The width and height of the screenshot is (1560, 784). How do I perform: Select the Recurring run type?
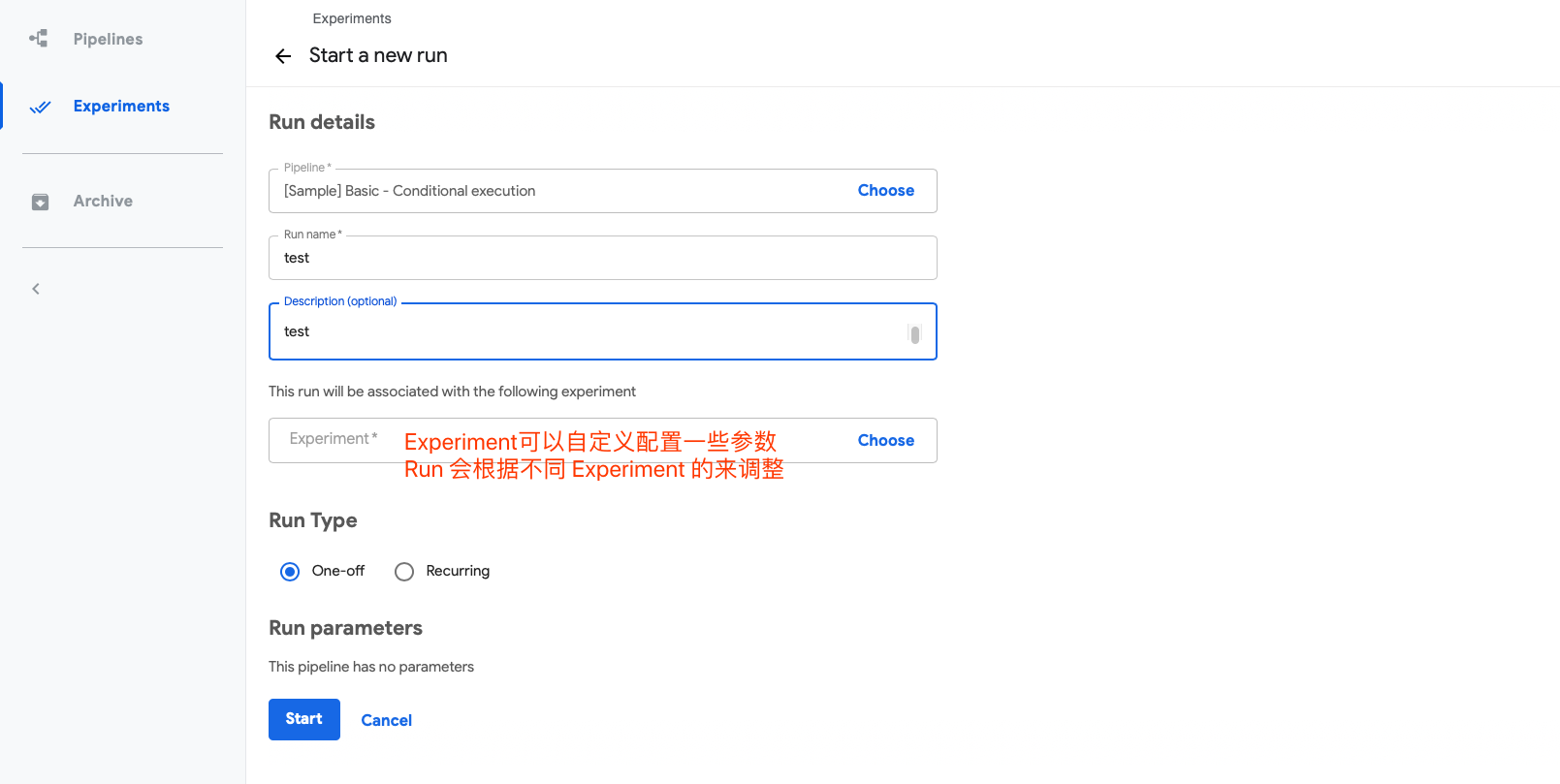coord(404,572)
